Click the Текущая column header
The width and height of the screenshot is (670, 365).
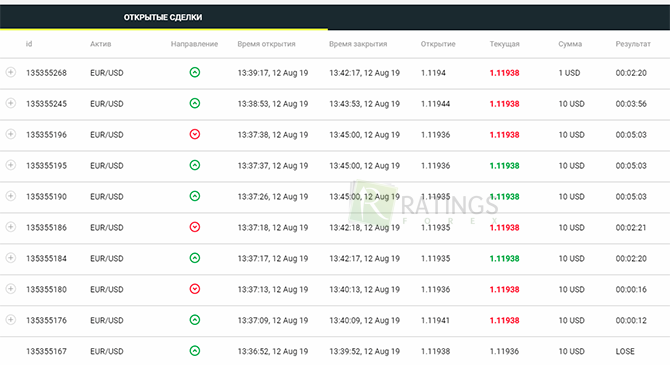click(x=505, y=44)
